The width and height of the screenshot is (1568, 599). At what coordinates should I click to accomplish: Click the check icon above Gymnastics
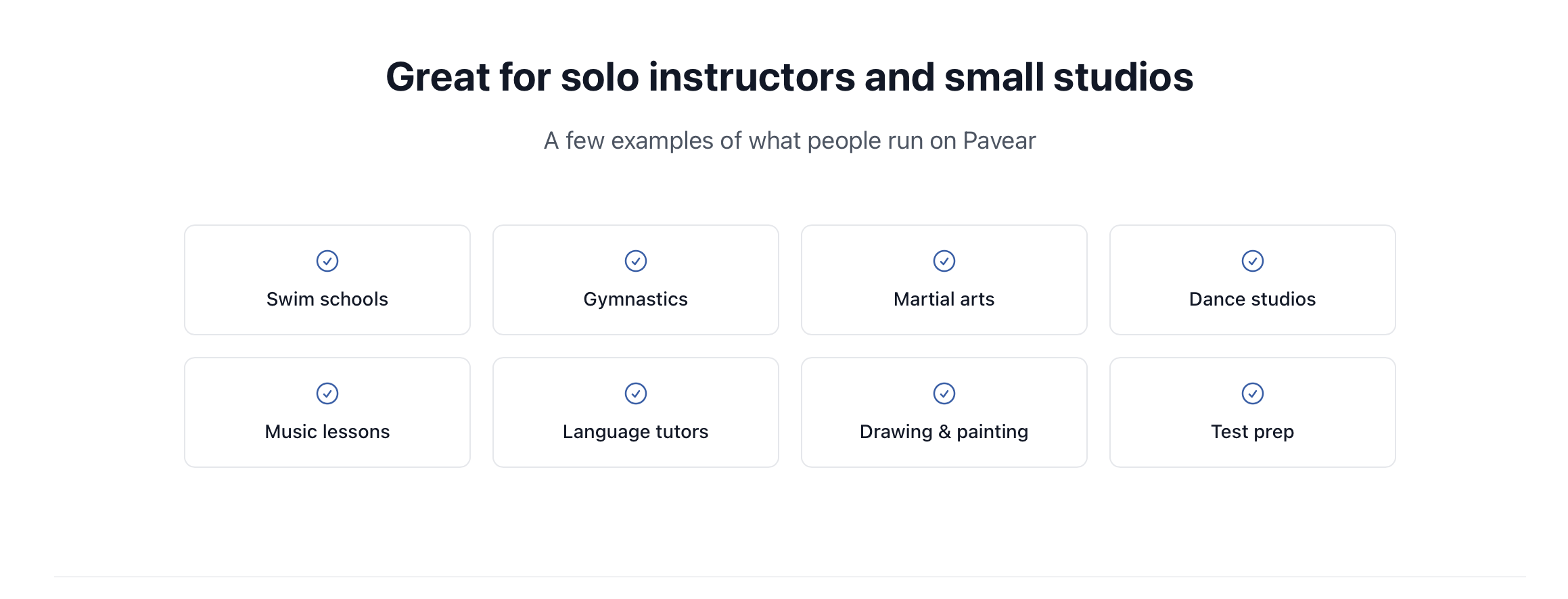coord(636,261)
